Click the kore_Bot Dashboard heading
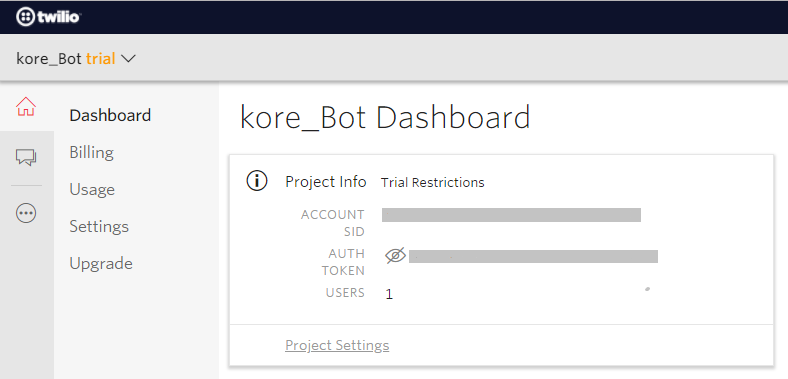788x379 pixels. 385,118
